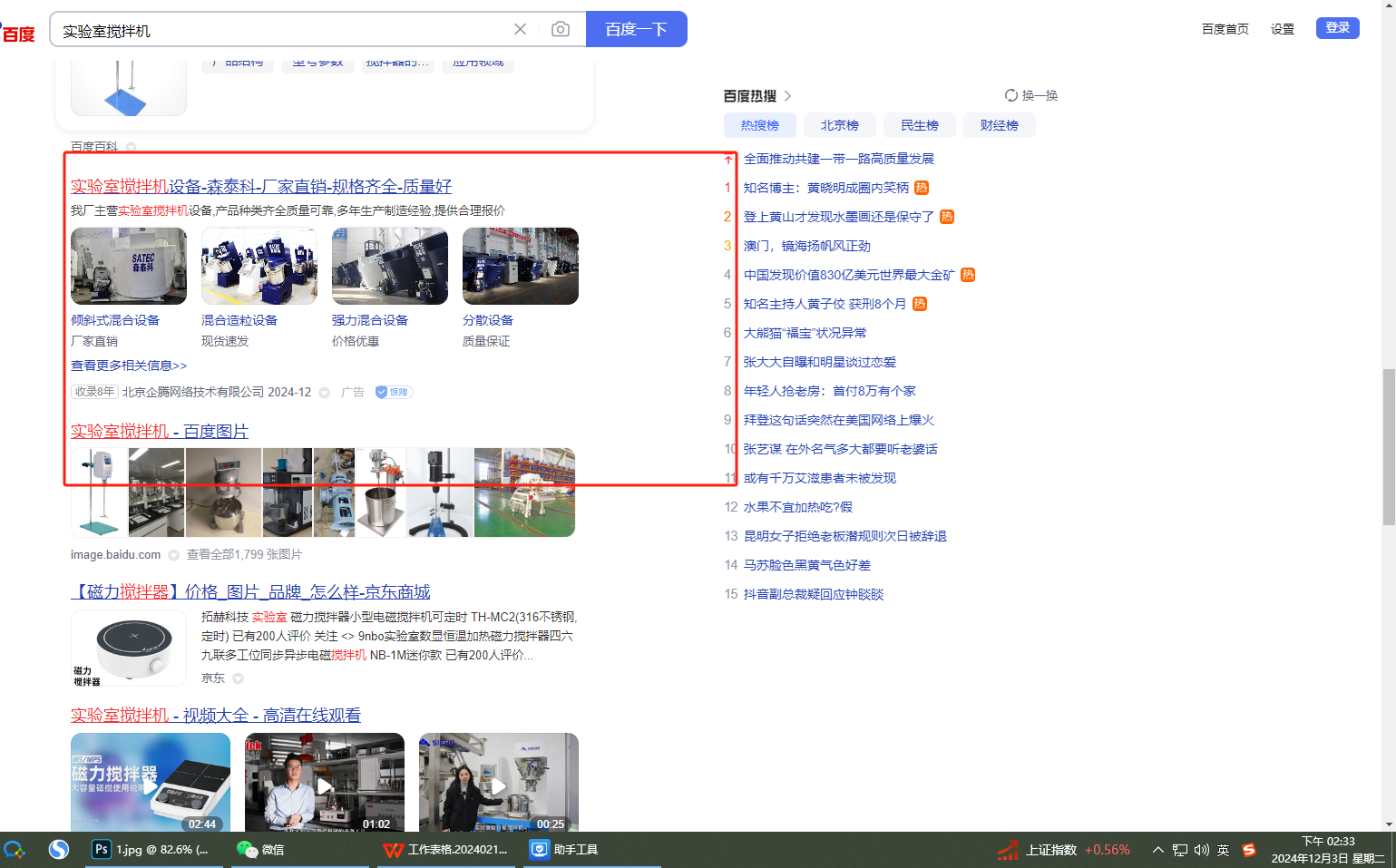1396x868 pixels.
Task: Open hot topic 知名主持人黄子佼 获刑8个月
Action: pyautogui.click(x=825, y=304)
